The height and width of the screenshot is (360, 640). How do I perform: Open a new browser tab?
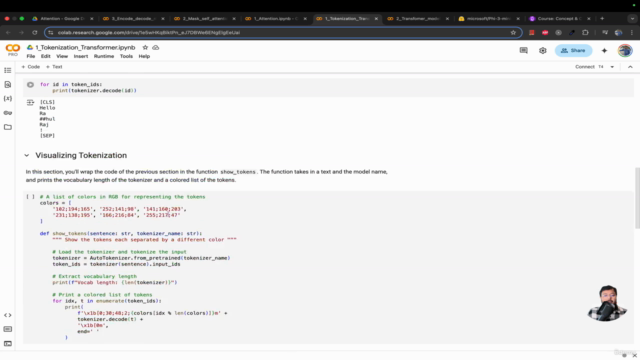(602, 18)
